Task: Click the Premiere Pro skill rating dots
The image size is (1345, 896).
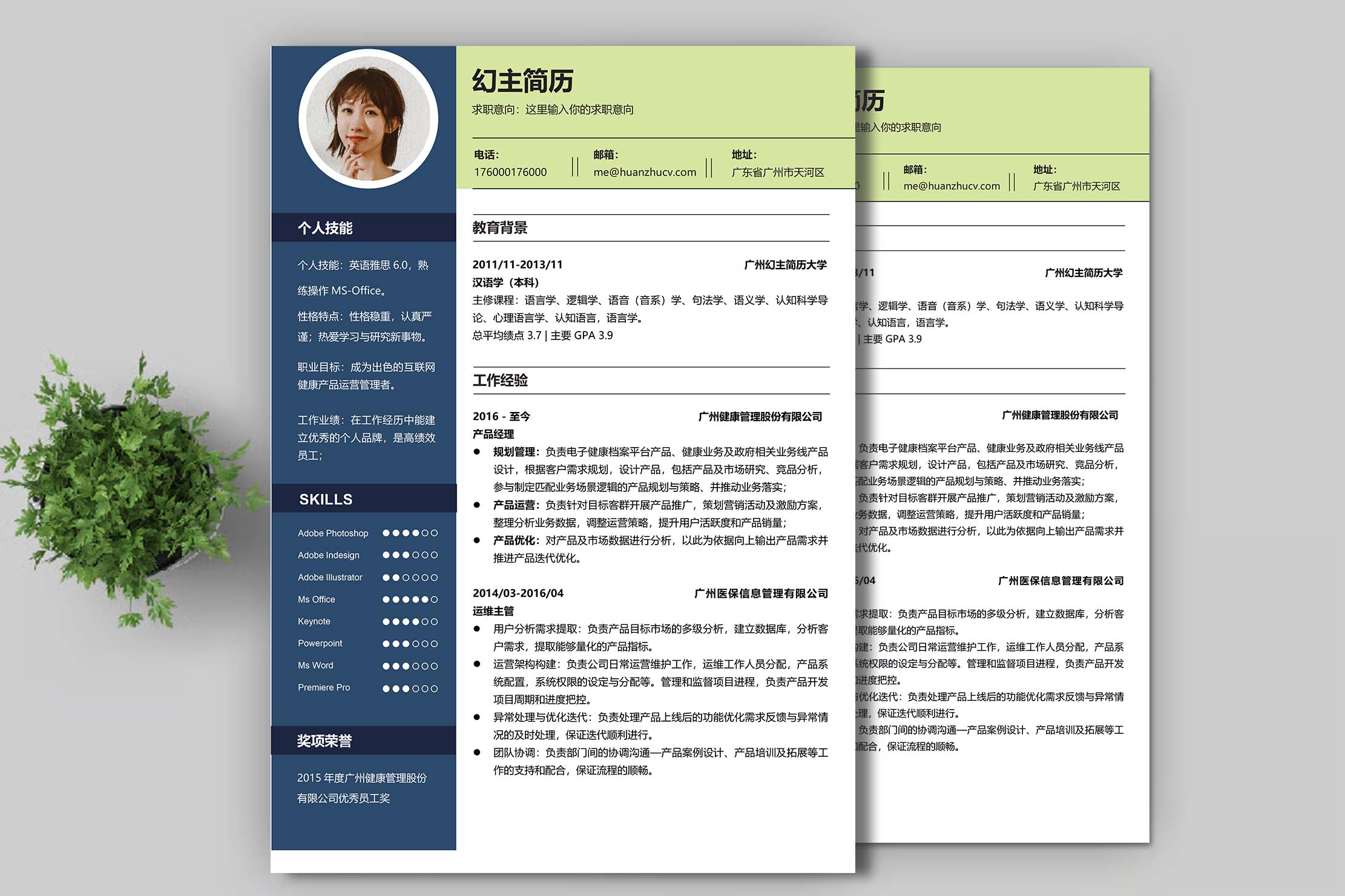Action: [x=410, y=688]
